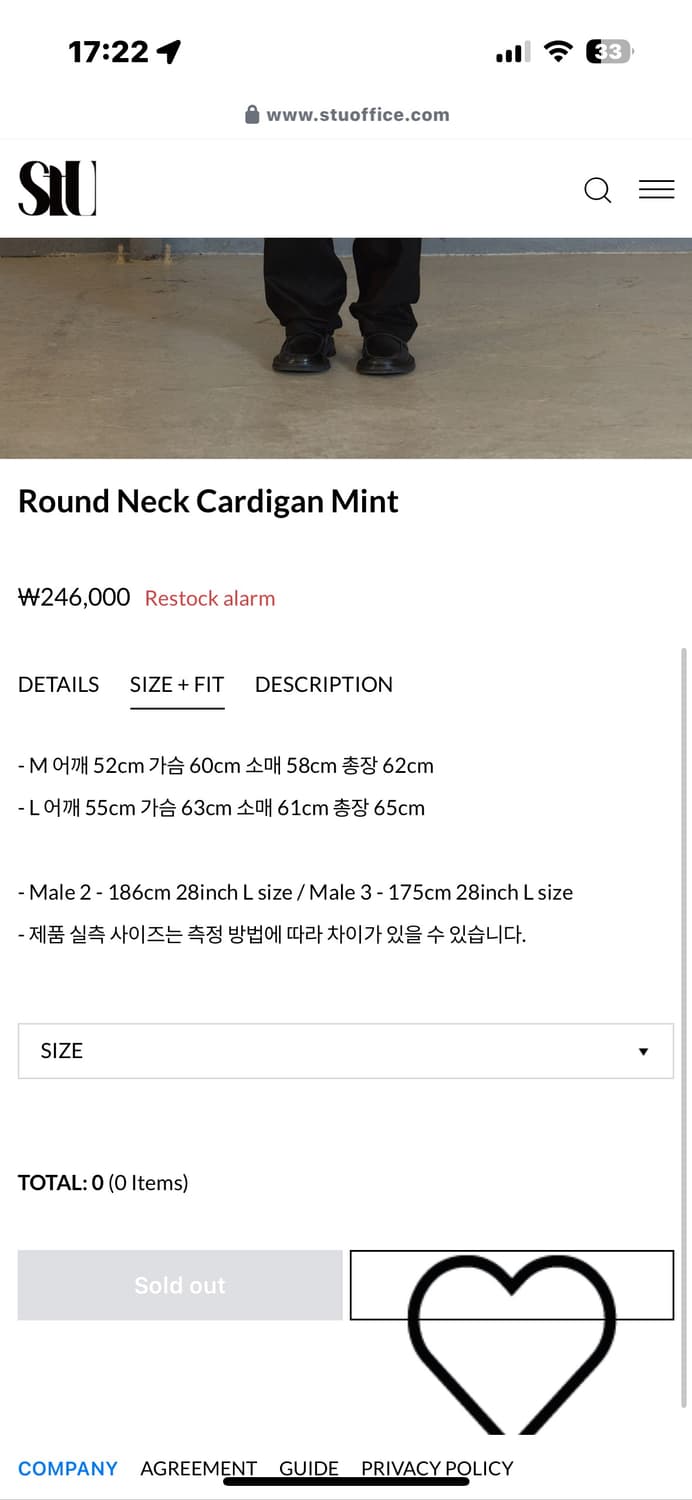
Task: Collapse the DESCRIPTION section
Action: point(323,684)
